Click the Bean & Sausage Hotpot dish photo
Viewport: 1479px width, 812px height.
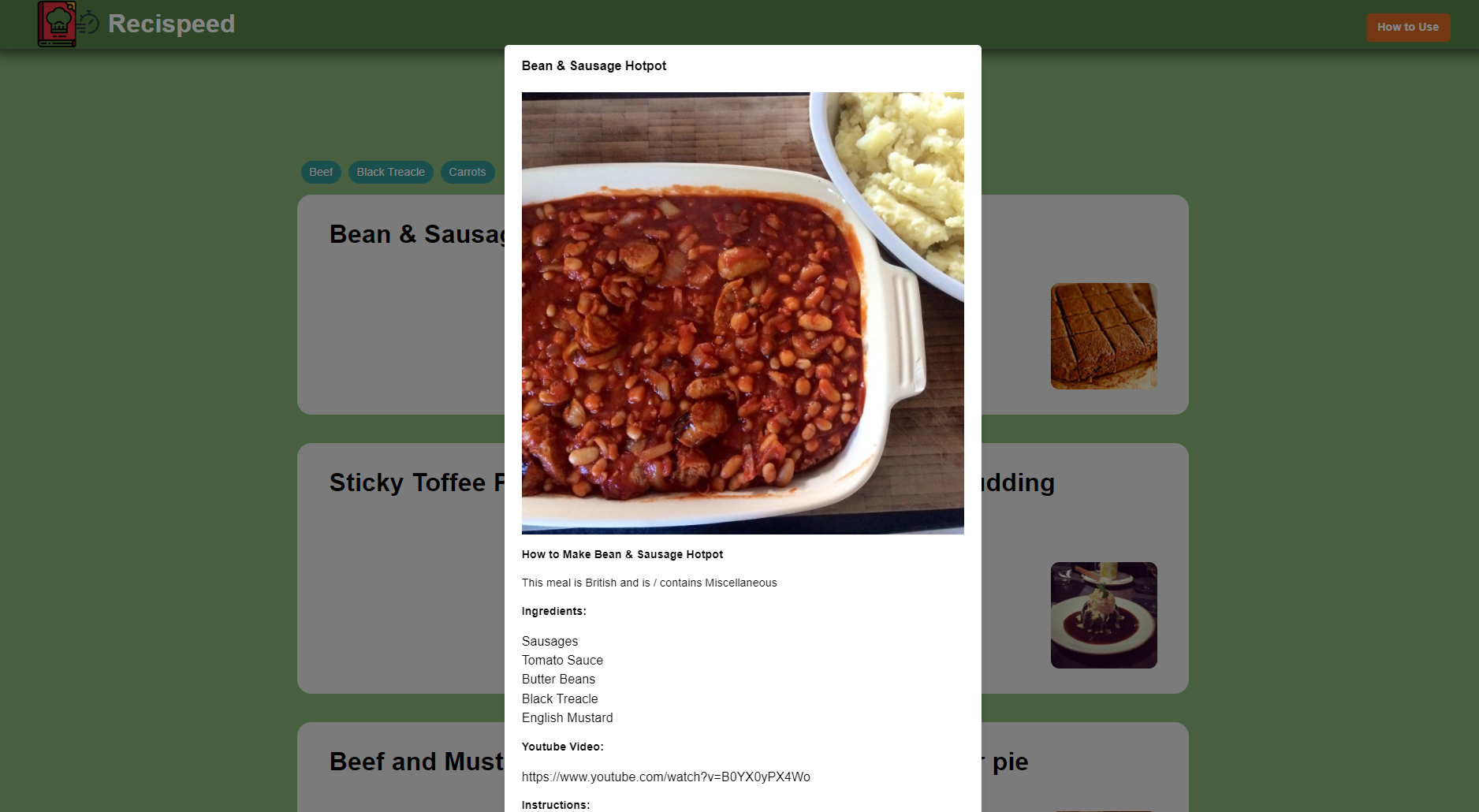point(743,313)
